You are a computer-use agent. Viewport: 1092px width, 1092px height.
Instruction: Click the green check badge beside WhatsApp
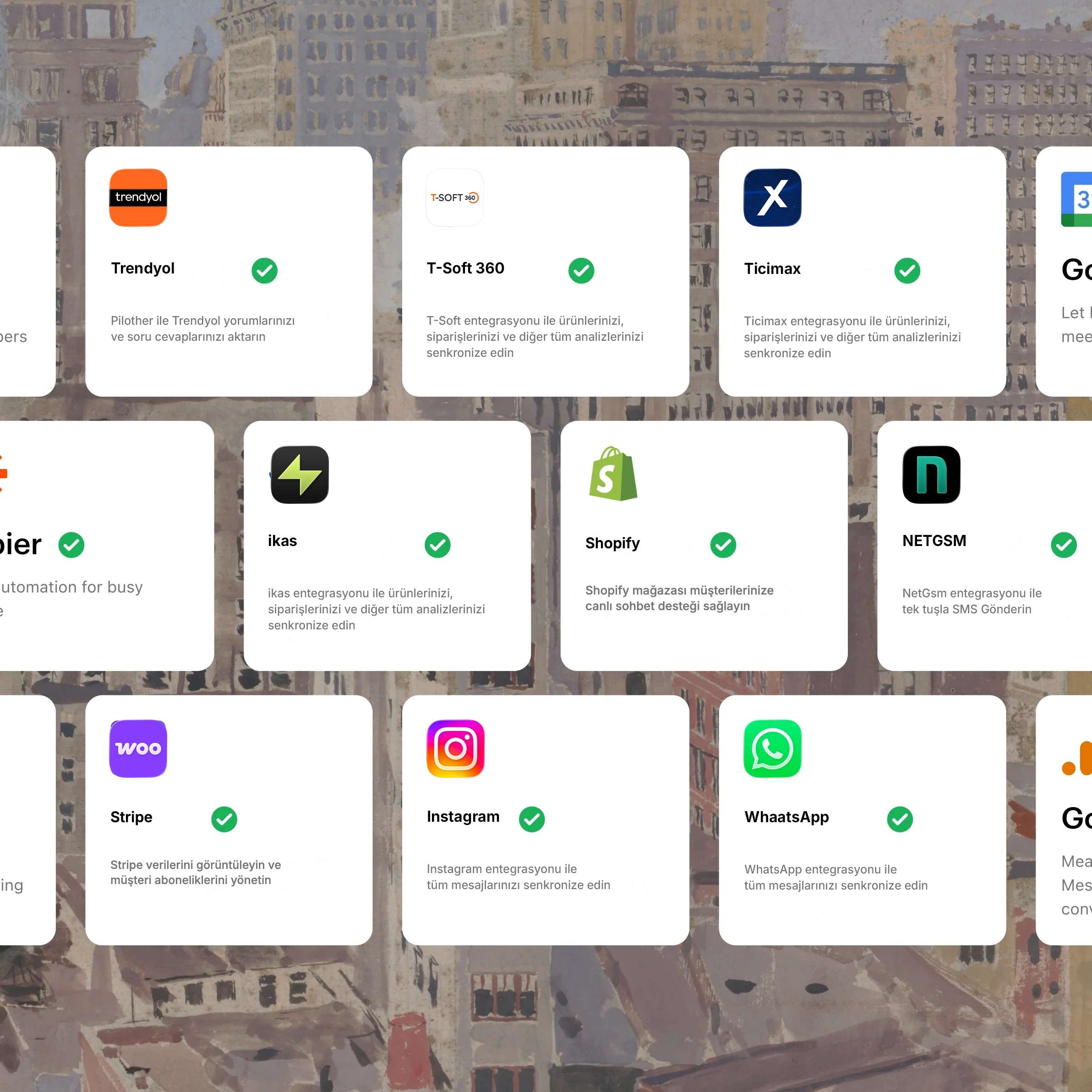pos(900,819)
